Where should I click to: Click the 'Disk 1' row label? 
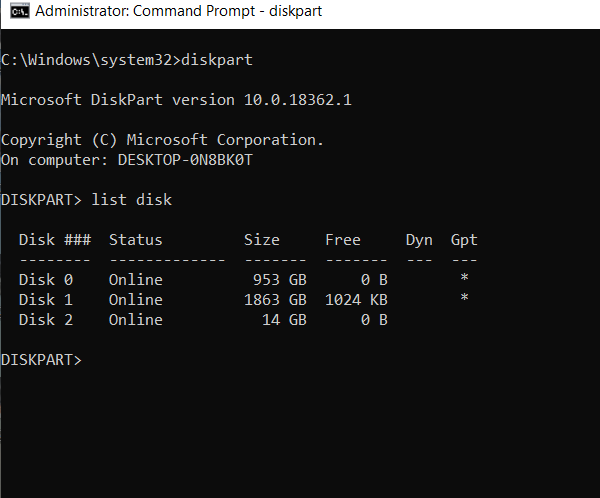[46, 300]
